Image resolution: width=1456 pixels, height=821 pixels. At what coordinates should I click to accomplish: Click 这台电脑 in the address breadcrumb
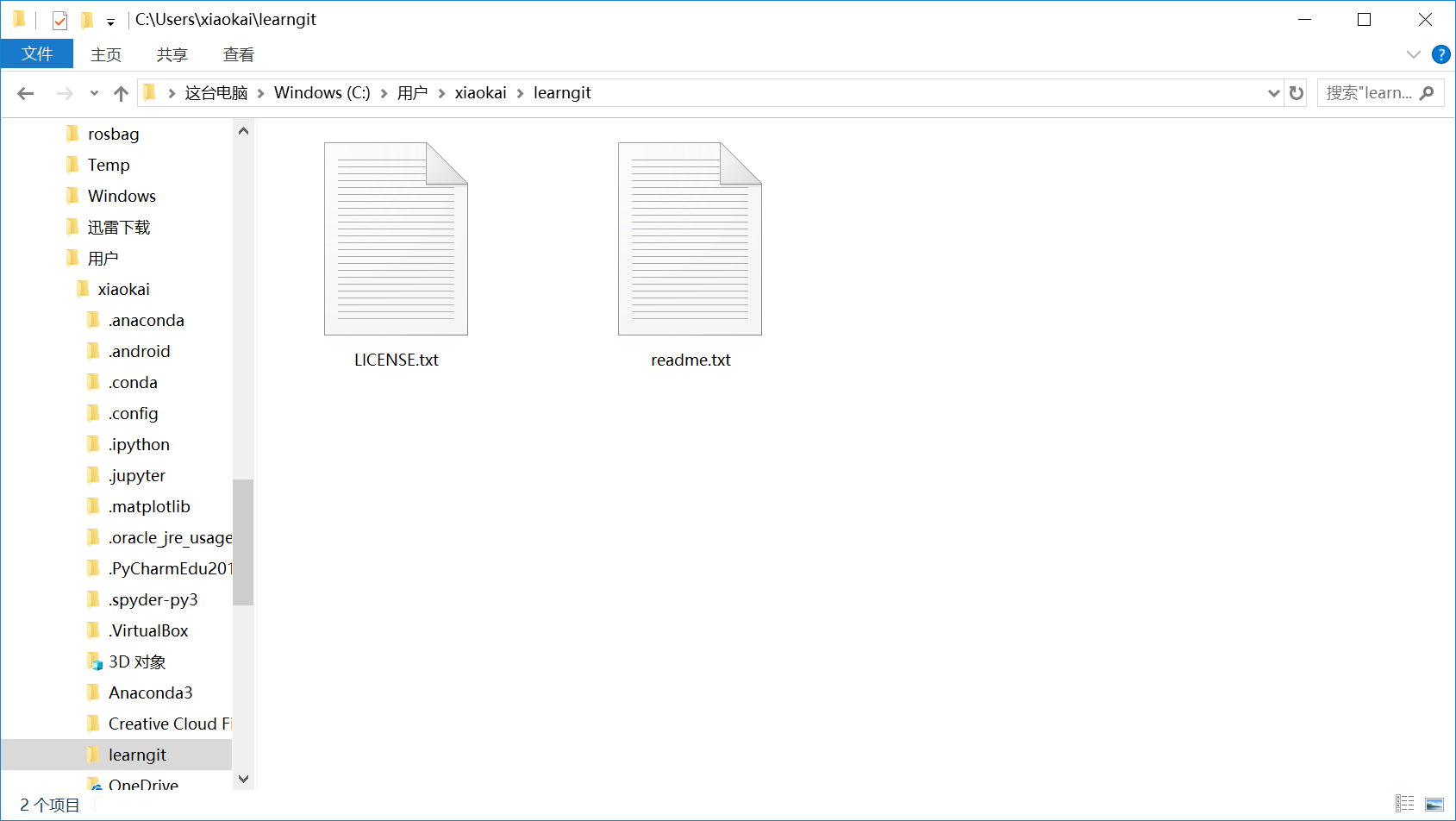point(216,93)
